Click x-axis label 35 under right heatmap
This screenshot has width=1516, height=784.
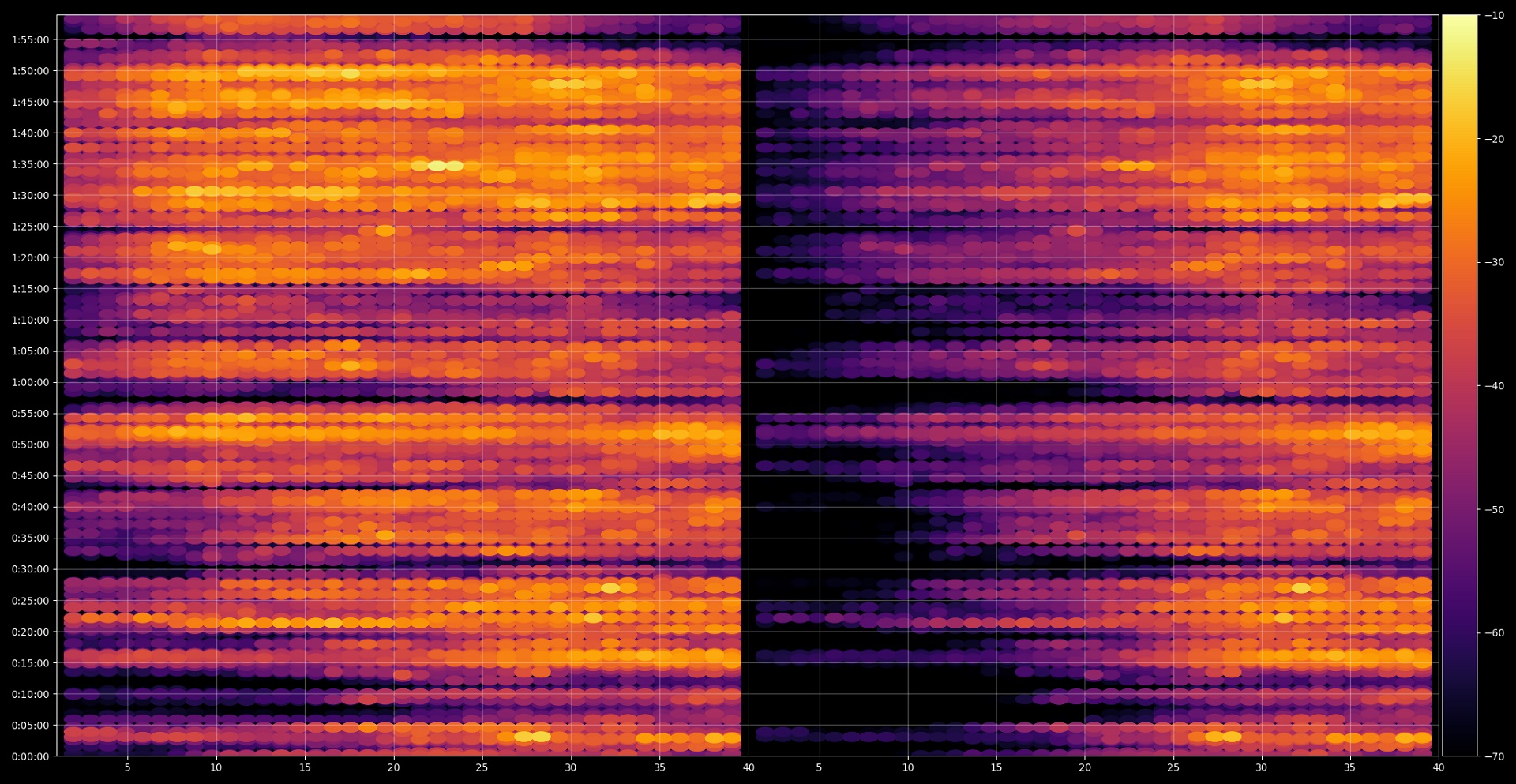pyautogui.click(x=1349, y=767)
